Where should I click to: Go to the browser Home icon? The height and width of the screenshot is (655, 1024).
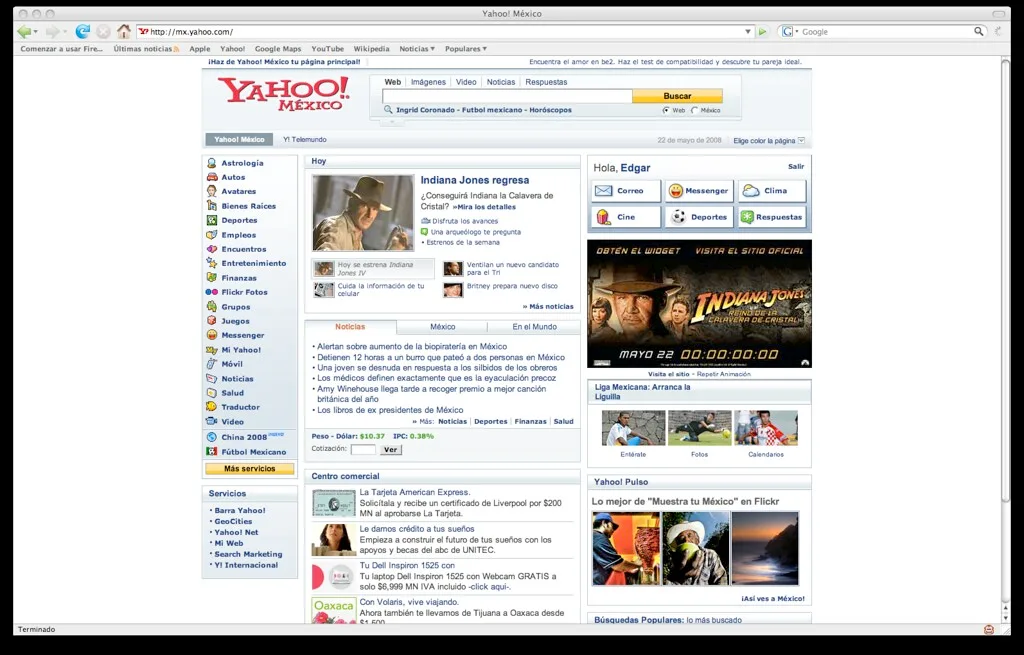coord(124,32)
